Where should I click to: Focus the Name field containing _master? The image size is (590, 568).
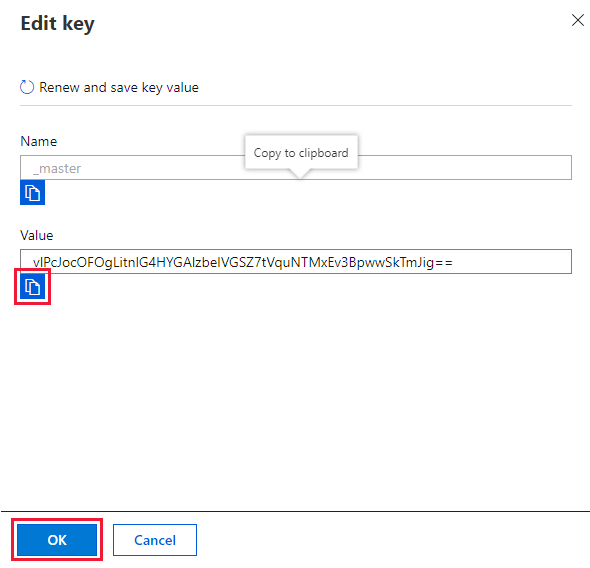(x=296, y=167)
